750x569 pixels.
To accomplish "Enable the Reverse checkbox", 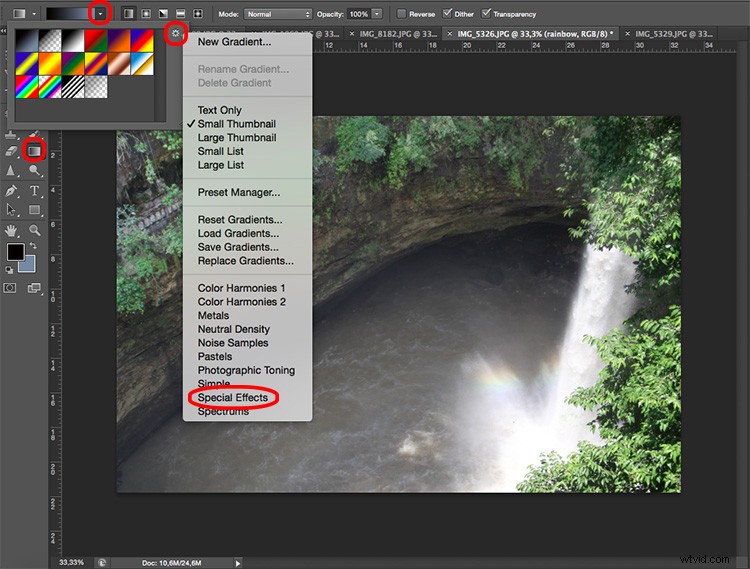I will pyautogui.click(x=402, y=14).
